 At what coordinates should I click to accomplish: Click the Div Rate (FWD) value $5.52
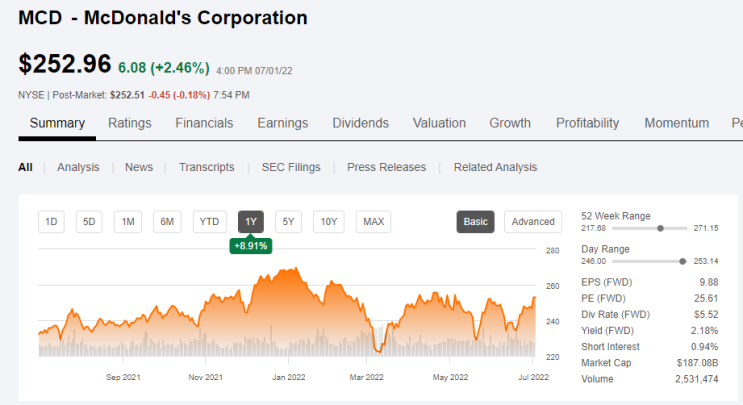click(x=706, y=315)
